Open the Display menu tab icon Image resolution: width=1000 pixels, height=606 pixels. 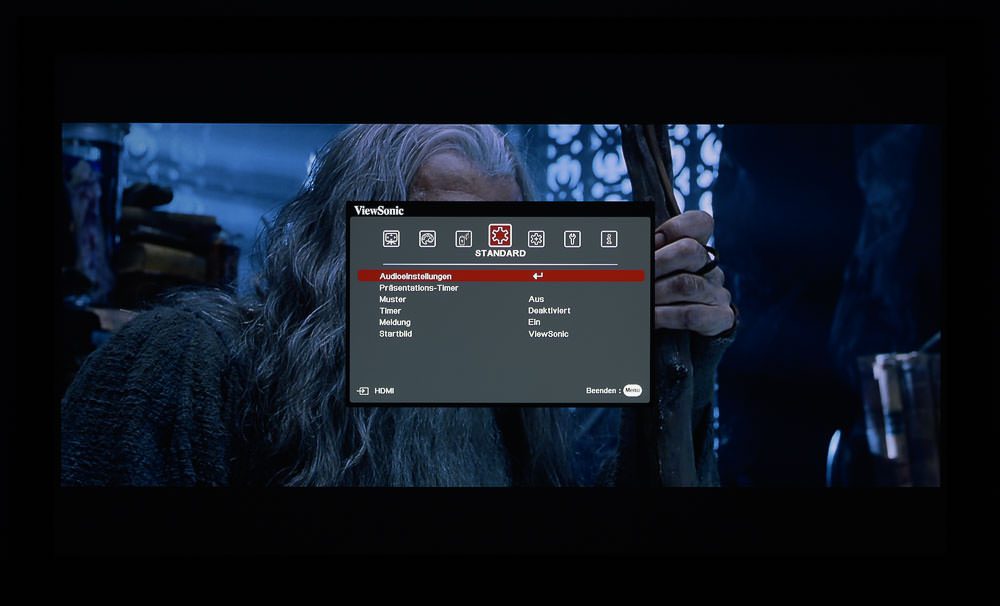[391, 239]
